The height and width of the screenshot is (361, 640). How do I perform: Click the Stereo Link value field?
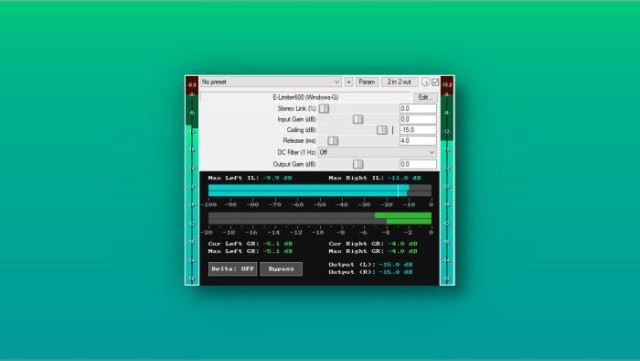pyautogui.click(x=418, y=109)
